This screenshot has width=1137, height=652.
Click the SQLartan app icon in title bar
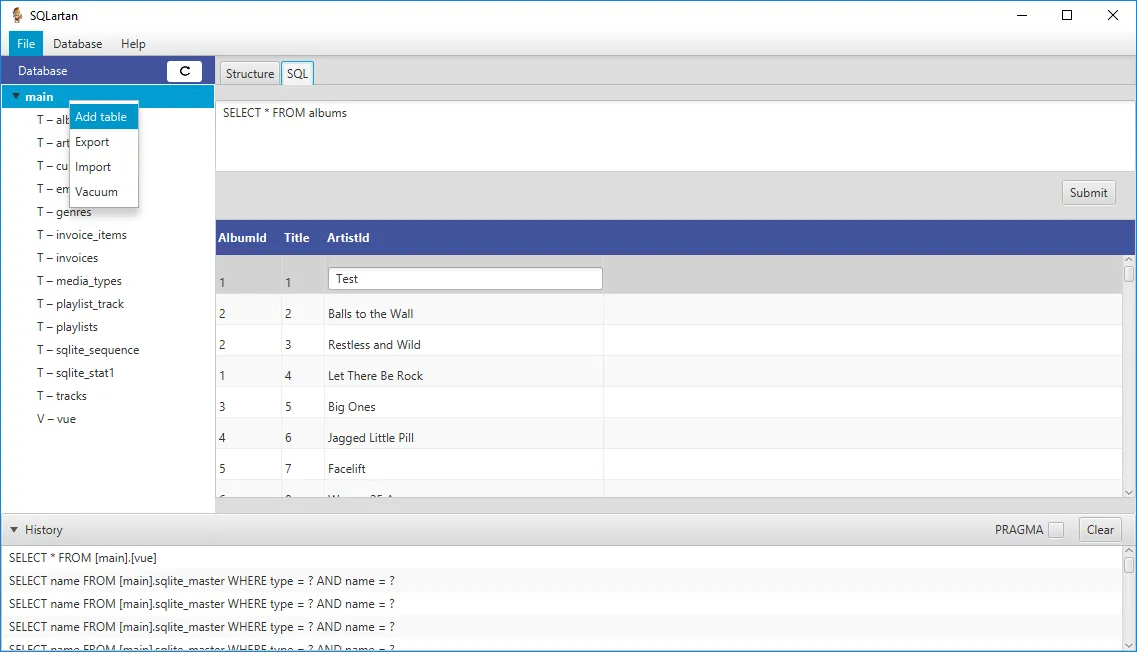point(17,15)
